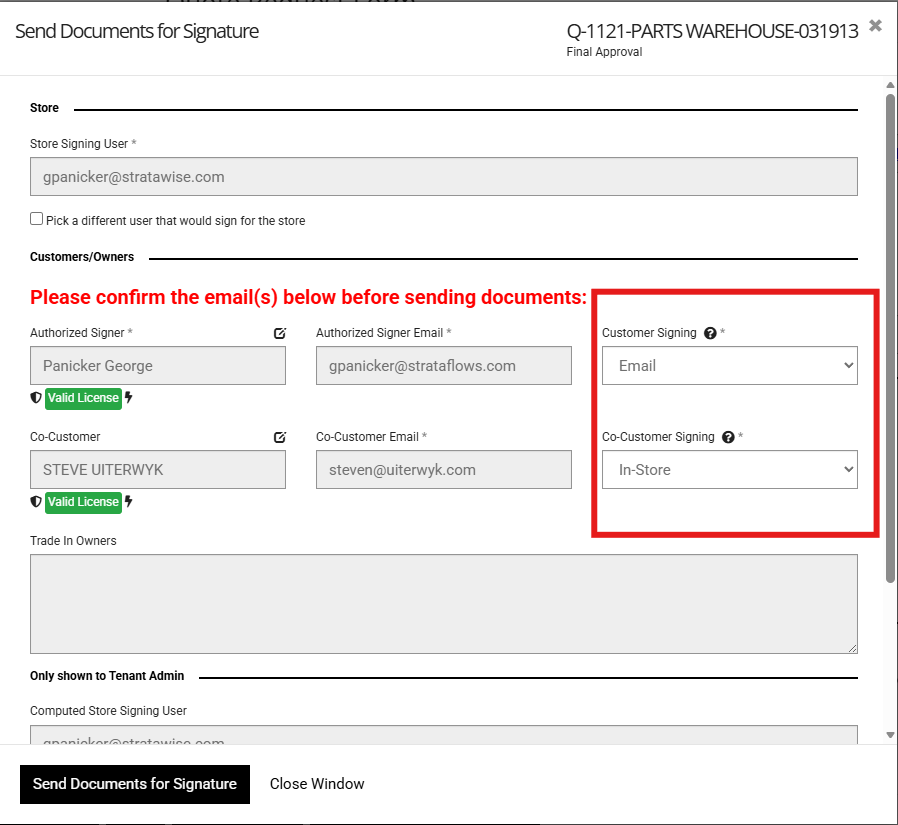Screen dimensions: 898x825
Task: Close the dialog with the X icon
Action: (875, 25)
